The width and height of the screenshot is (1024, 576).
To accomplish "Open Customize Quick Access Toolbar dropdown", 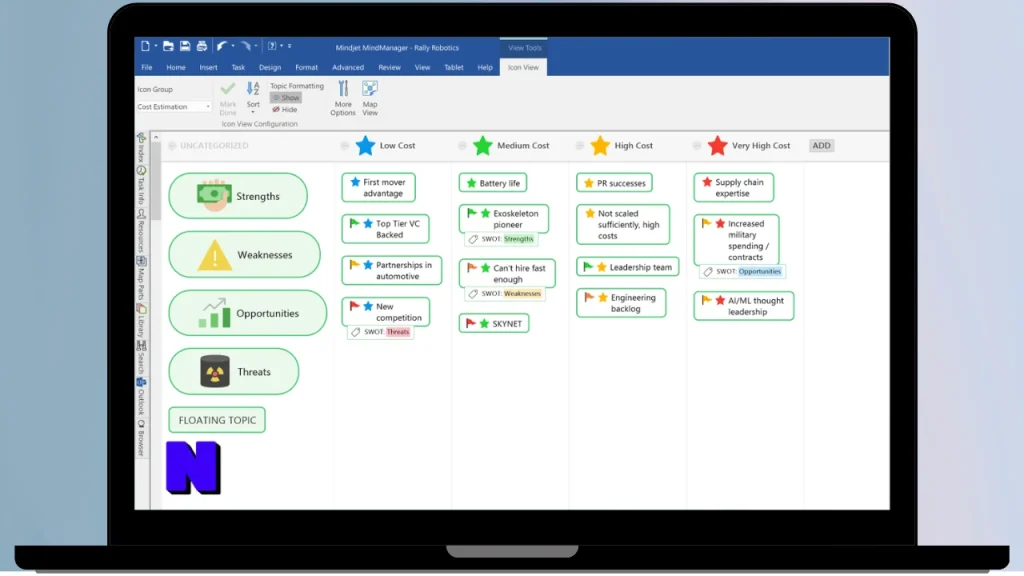I will [290, 46].
